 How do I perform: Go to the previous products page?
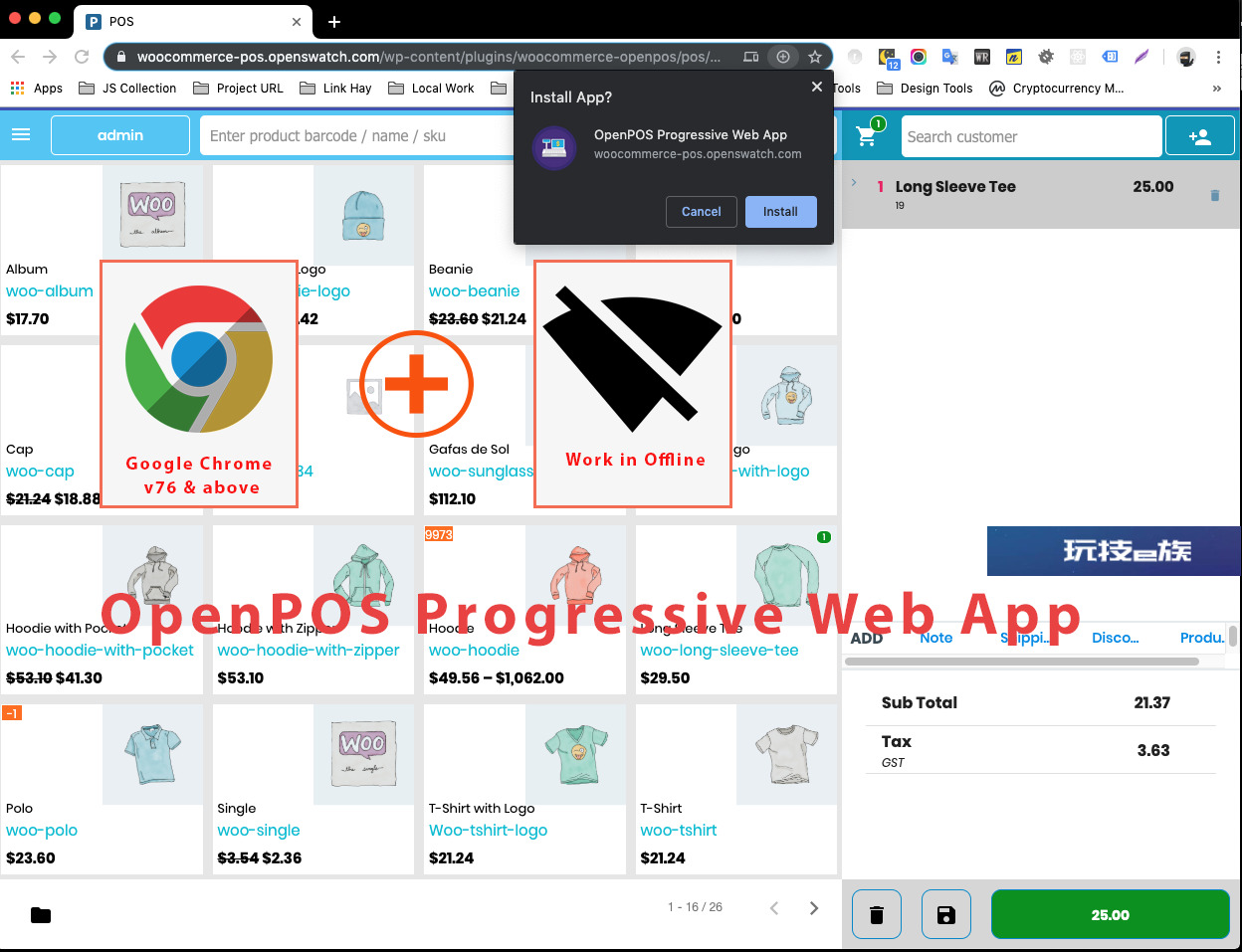(x=774, y=907)
